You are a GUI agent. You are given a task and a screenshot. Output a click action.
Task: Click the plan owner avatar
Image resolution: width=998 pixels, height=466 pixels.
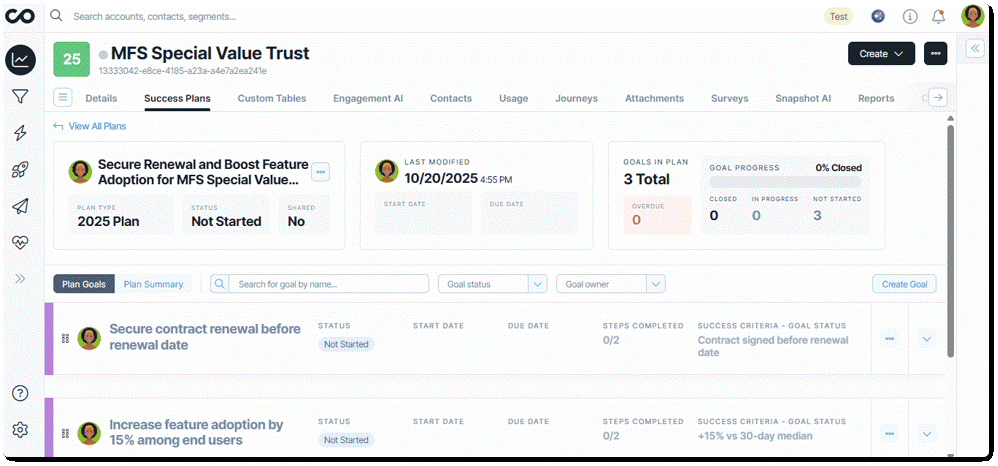[x=81, y=172]
